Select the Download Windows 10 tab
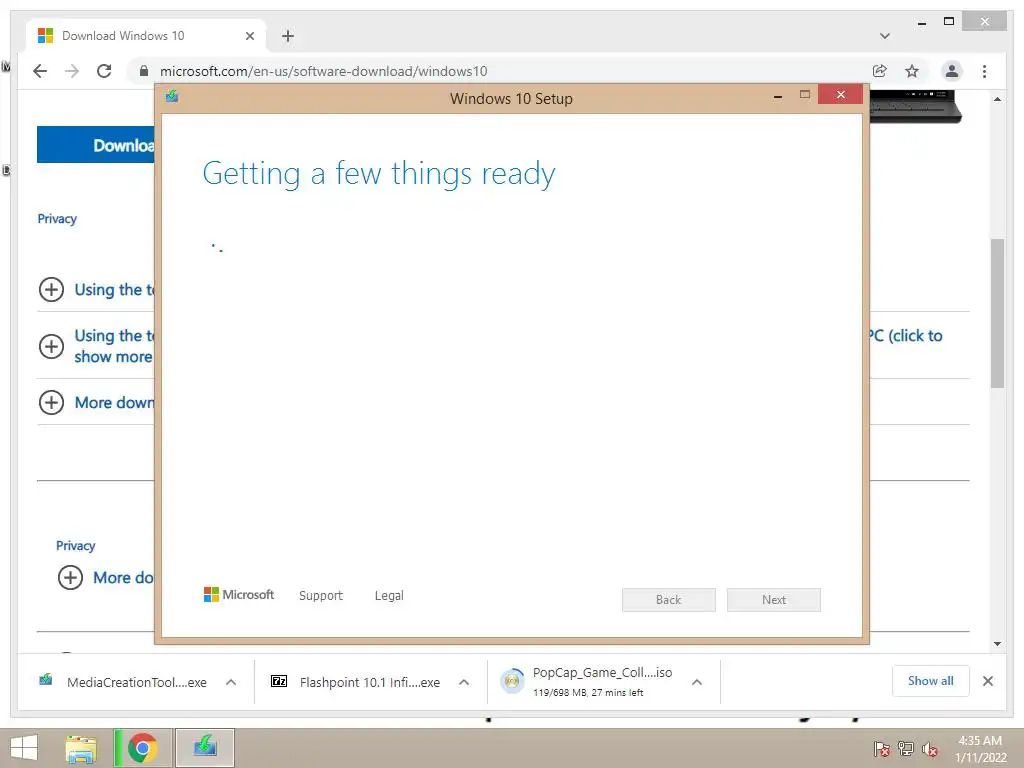This screenshot has width=1024, height=768. click(146, 36)
